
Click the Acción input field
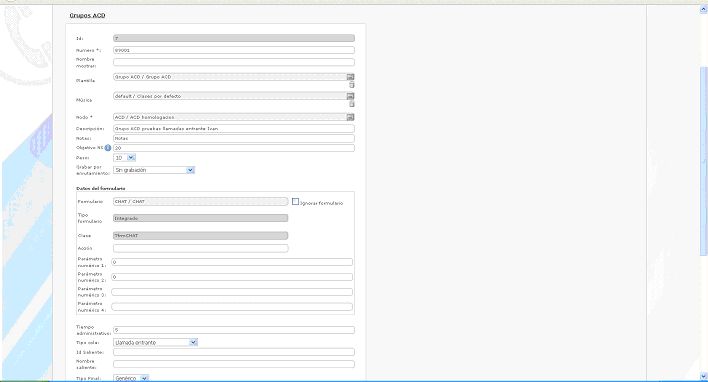(x=200, y=248)
